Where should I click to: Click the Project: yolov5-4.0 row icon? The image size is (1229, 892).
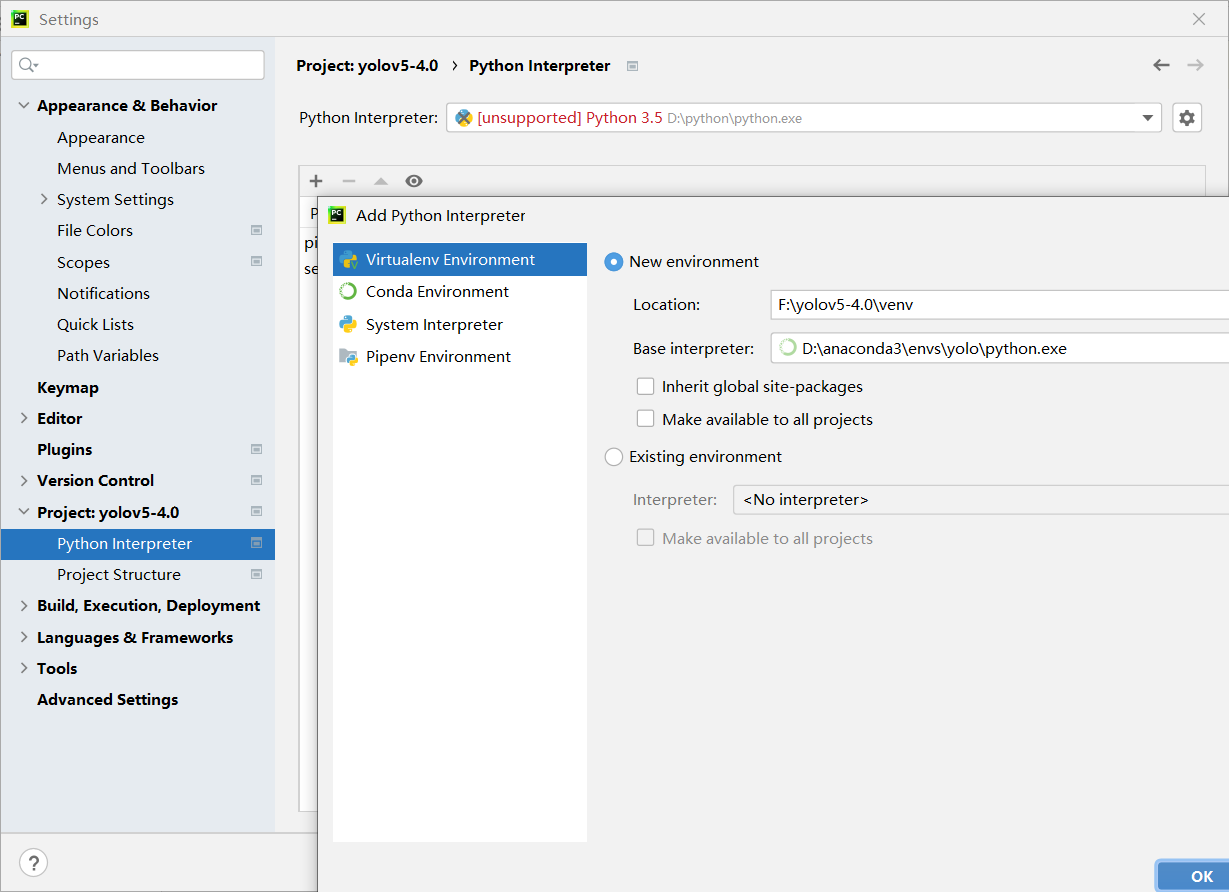pos(257,512)
